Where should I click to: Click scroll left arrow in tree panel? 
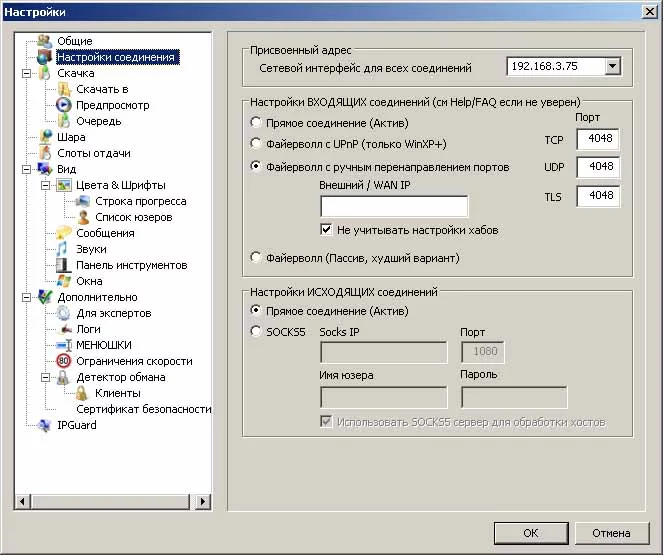(22, 502)
